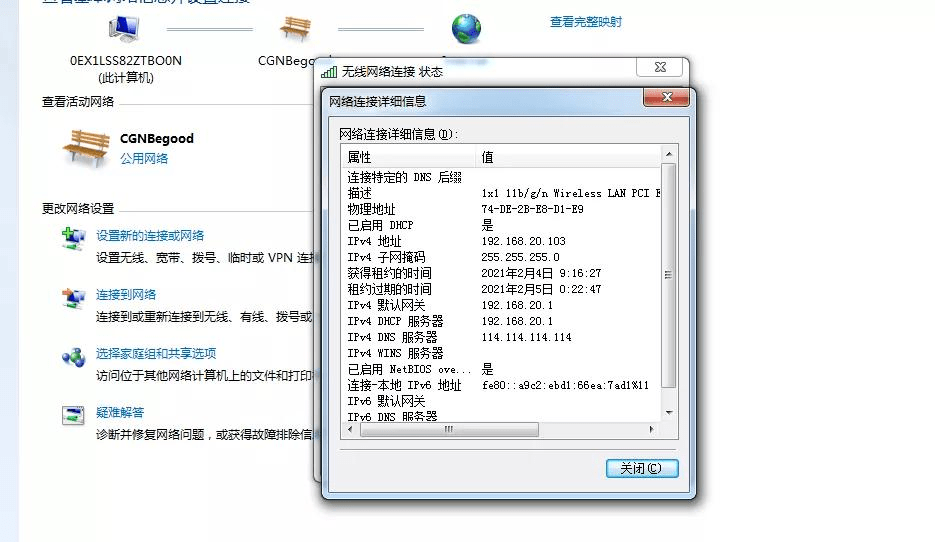935x542 pixels.
Task: Click the vertical scrollbar thumb
Action: (x=669, y=275)
